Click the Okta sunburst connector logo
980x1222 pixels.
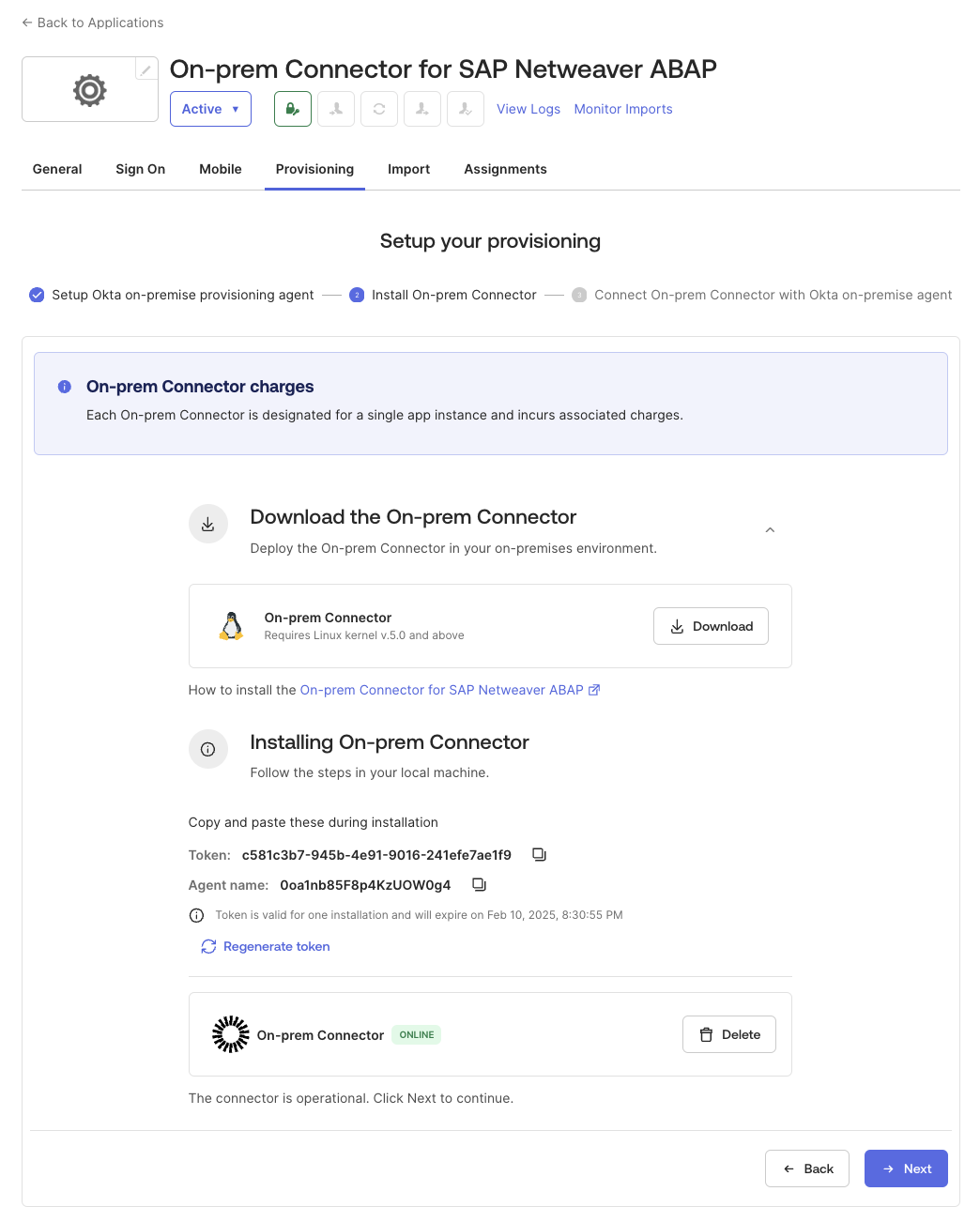231,1034
